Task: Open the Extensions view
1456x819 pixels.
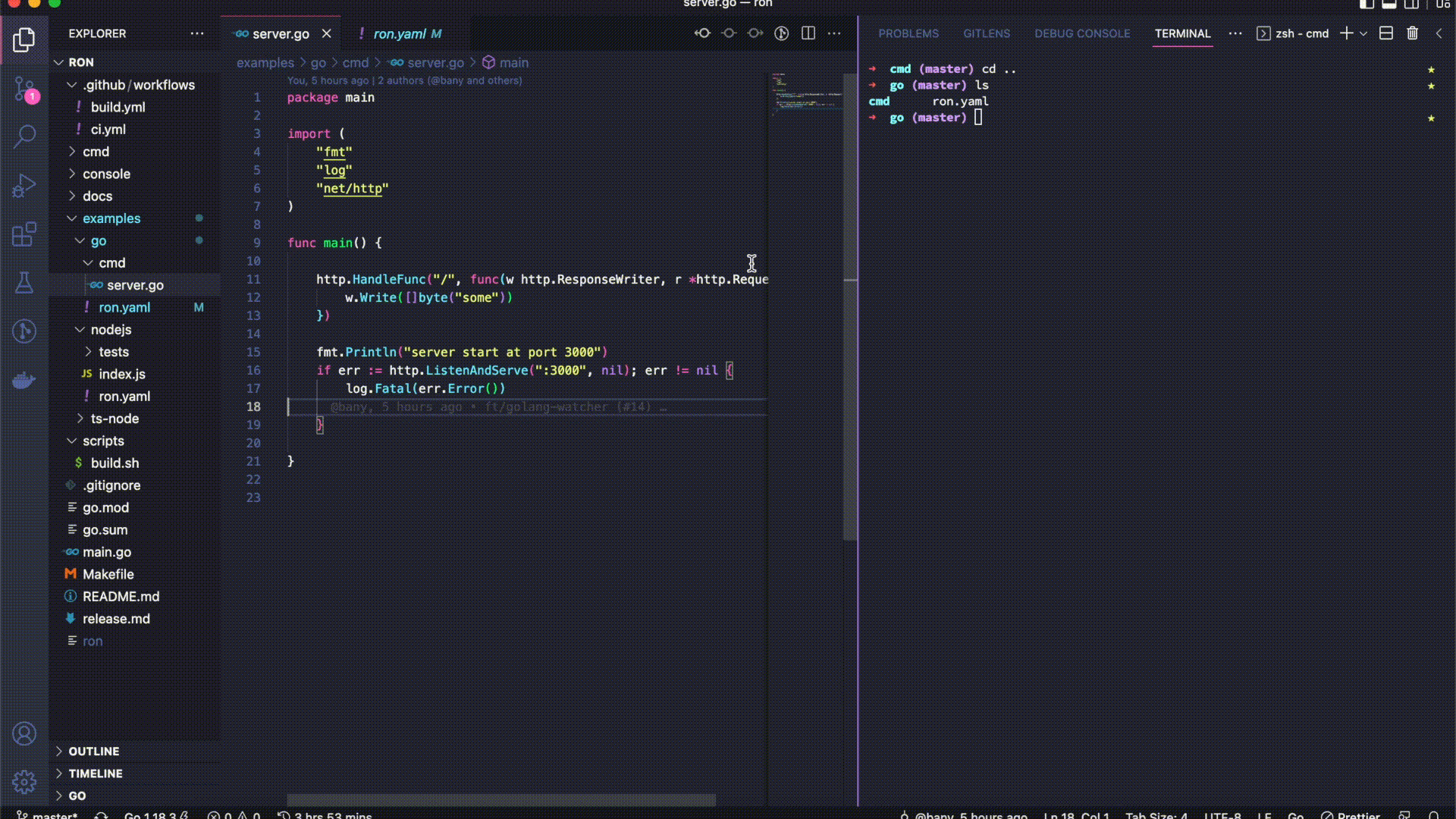Action: tap(24, 234)
